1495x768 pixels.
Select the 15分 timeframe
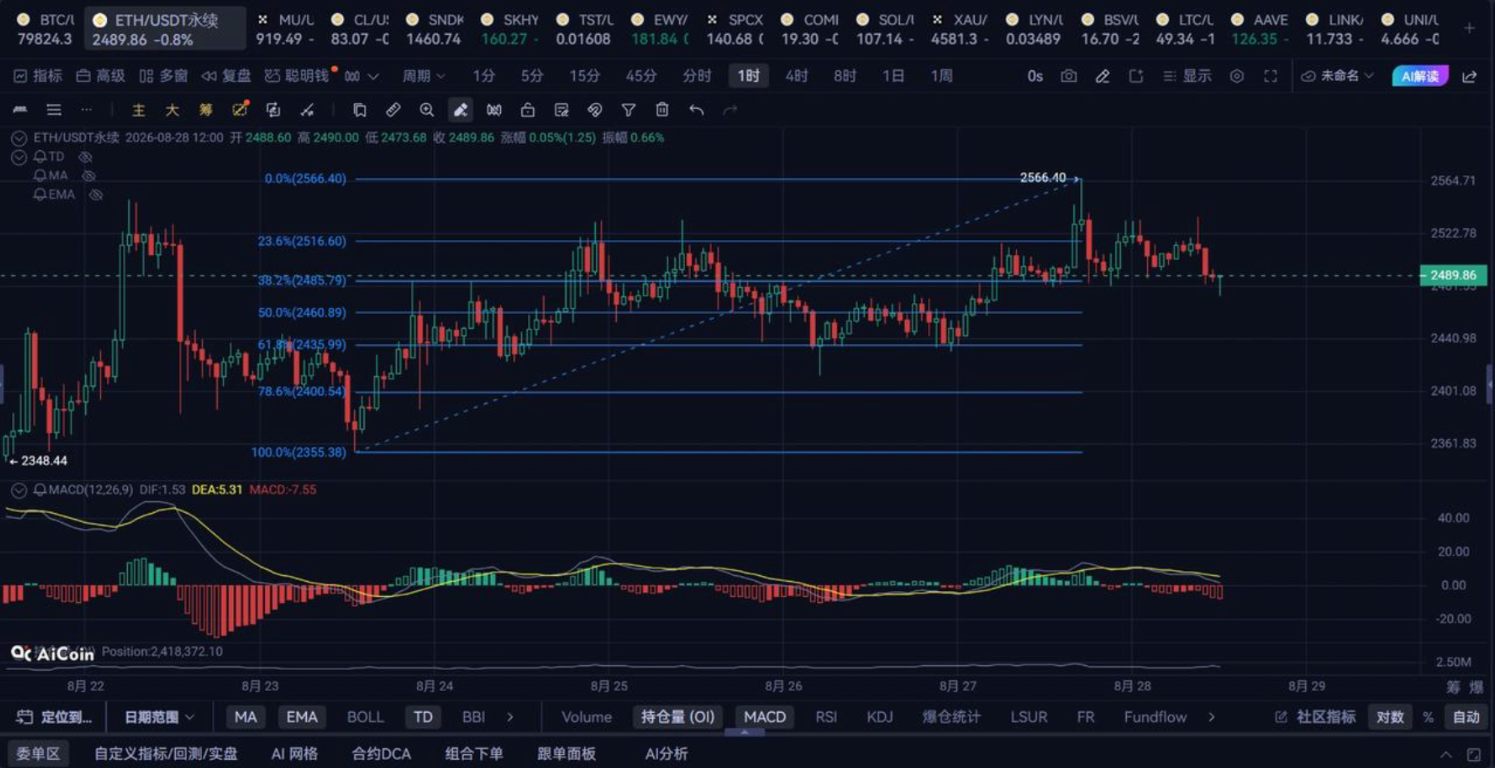(x=585, y=76)
